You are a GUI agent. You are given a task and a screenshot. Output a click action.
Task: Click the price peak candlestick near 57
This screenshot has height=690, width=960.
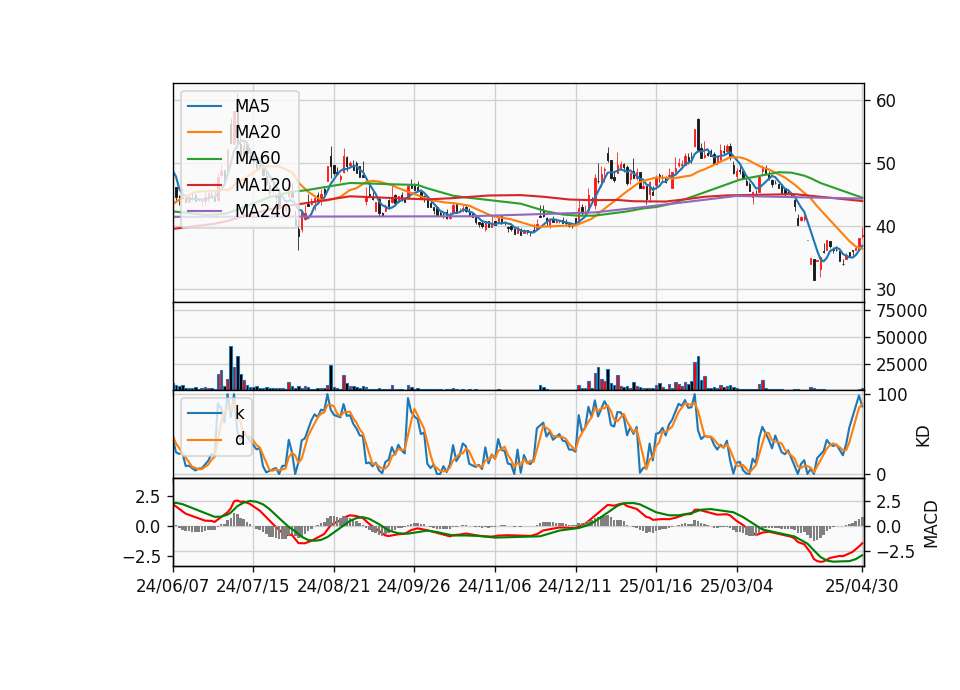(x=698, y=134)
